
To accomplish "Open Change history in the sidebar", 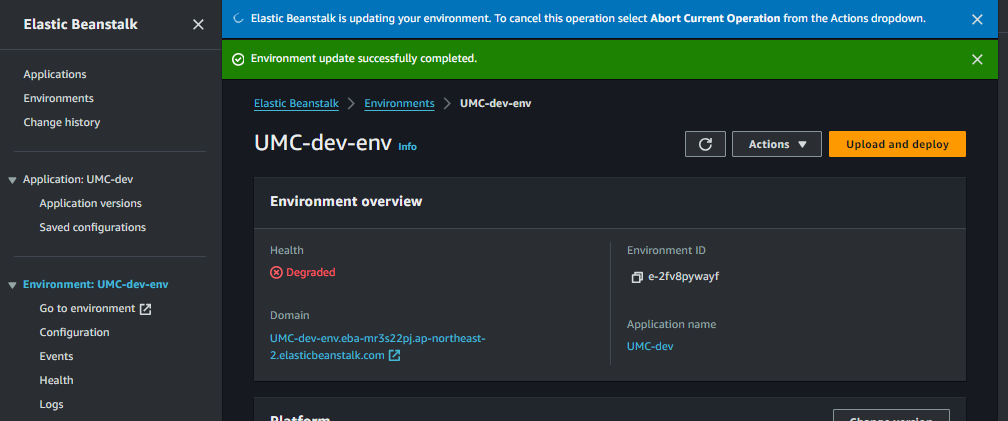I will 62,122.
